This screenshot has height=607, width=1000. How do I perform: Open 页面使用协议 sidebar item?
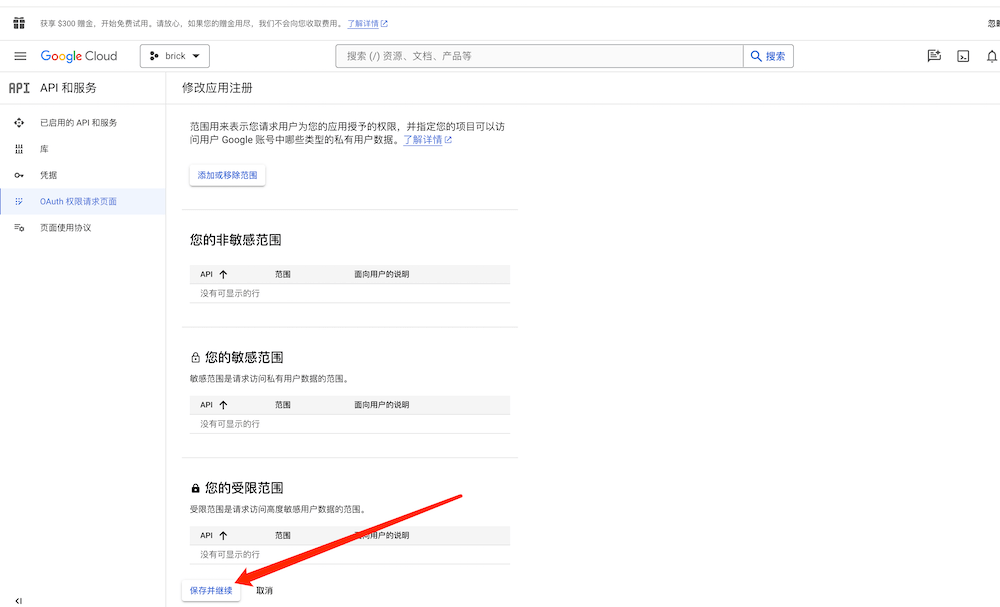coord(65,228)
